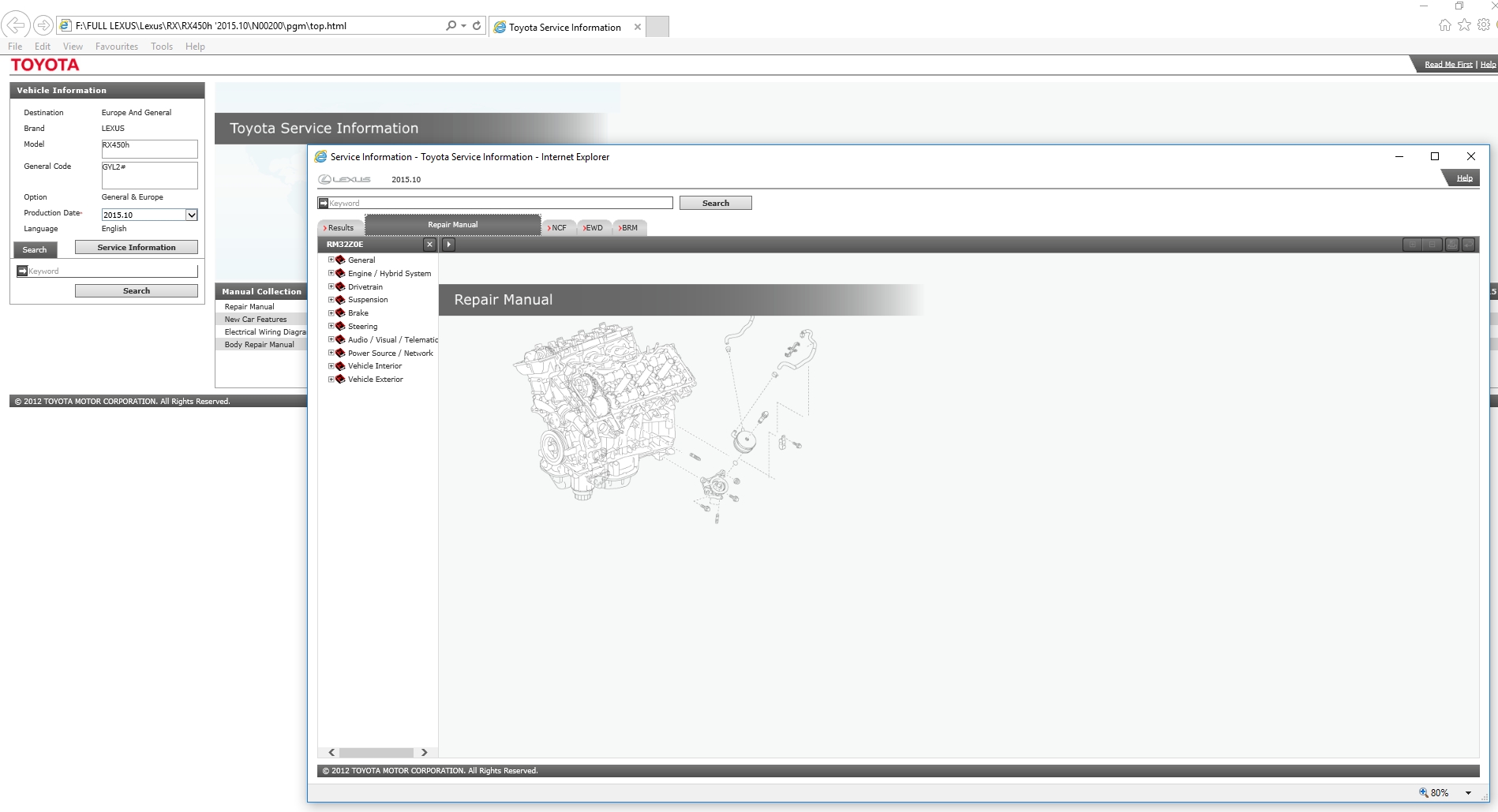This screenshot has width=1498, height=812.
Task: Open Repair Manual in Manual Collection
Action: (x=249, y=307)
